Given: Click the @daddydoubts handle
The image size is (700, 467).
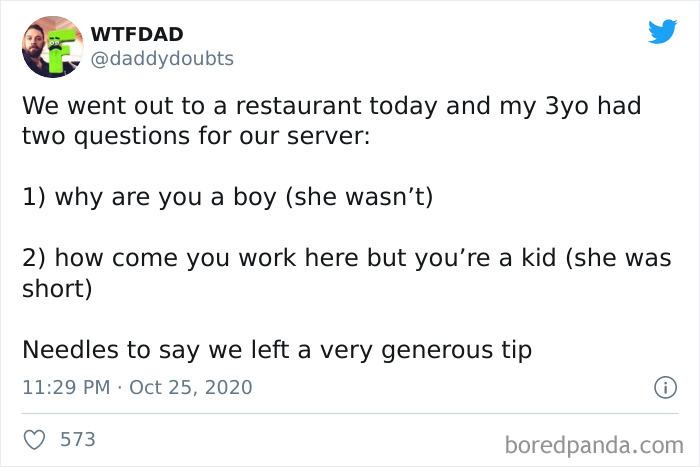Looking at the screenshot, I should click(162, 59).
